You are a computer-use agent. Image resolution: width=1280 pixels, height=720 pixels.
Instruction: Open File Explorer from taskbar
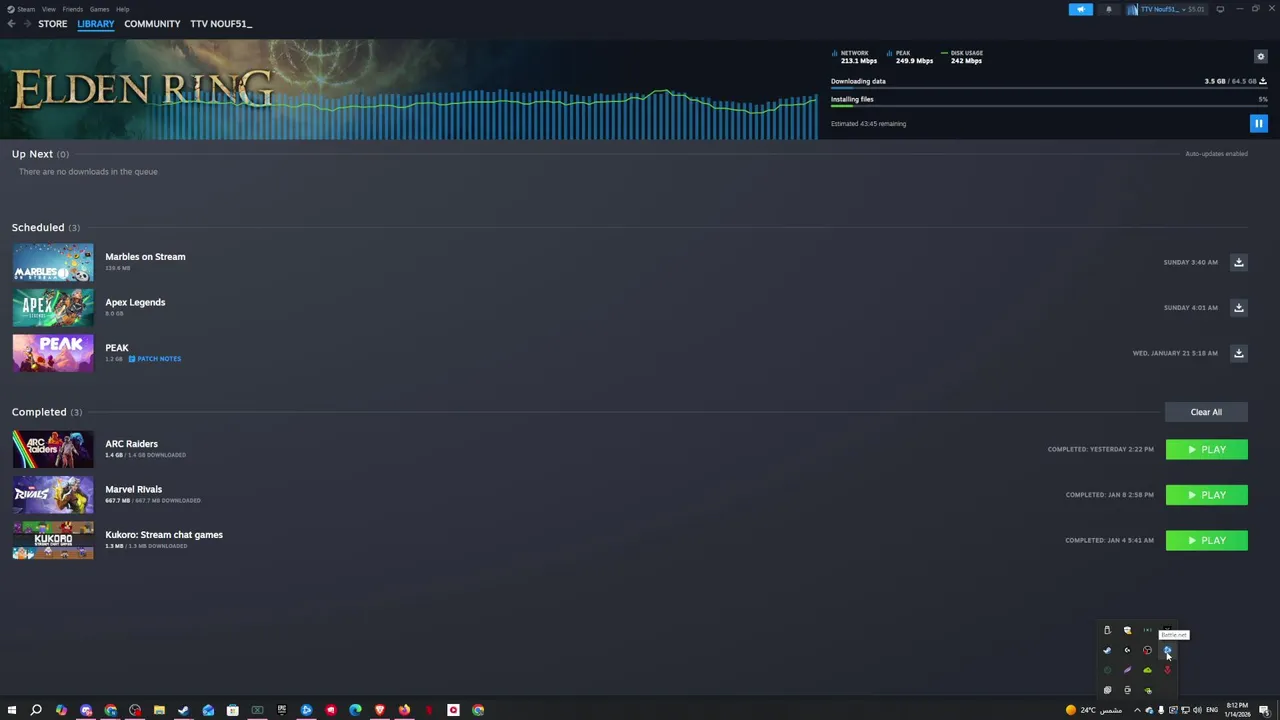(159, 710)
